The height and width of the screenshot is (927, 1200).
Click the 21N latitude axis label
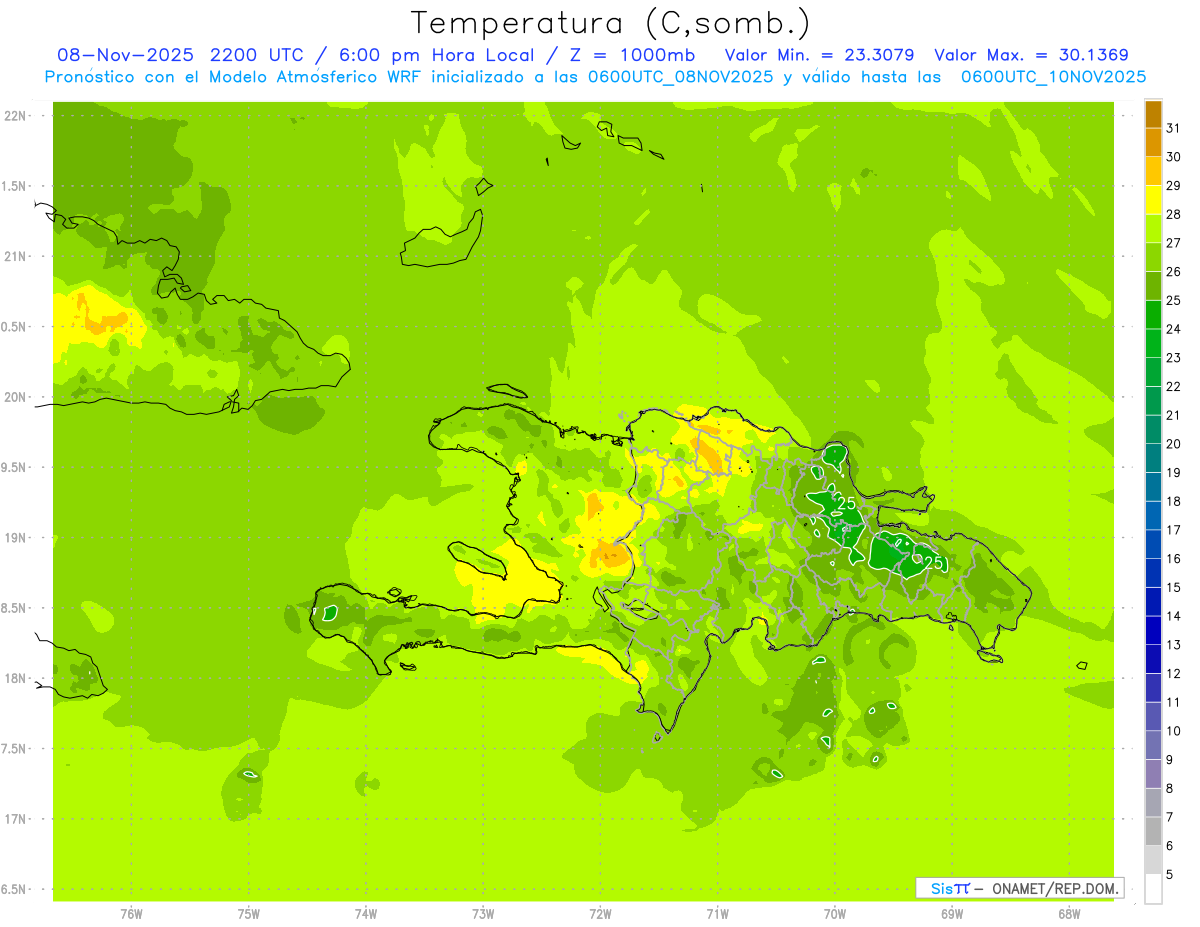[x=16, y=256]
